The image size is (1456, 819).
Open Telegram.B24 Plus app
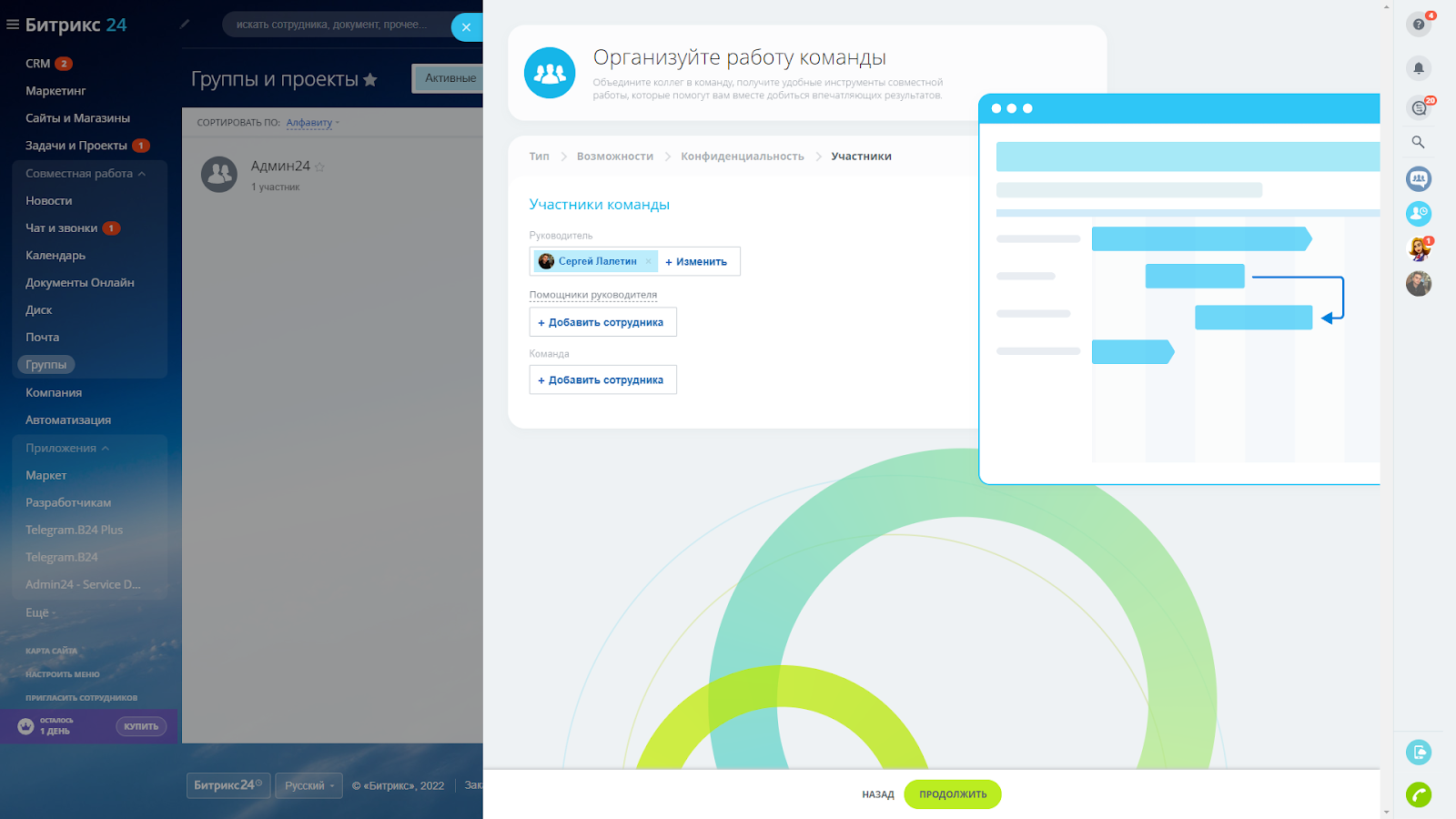74,531
